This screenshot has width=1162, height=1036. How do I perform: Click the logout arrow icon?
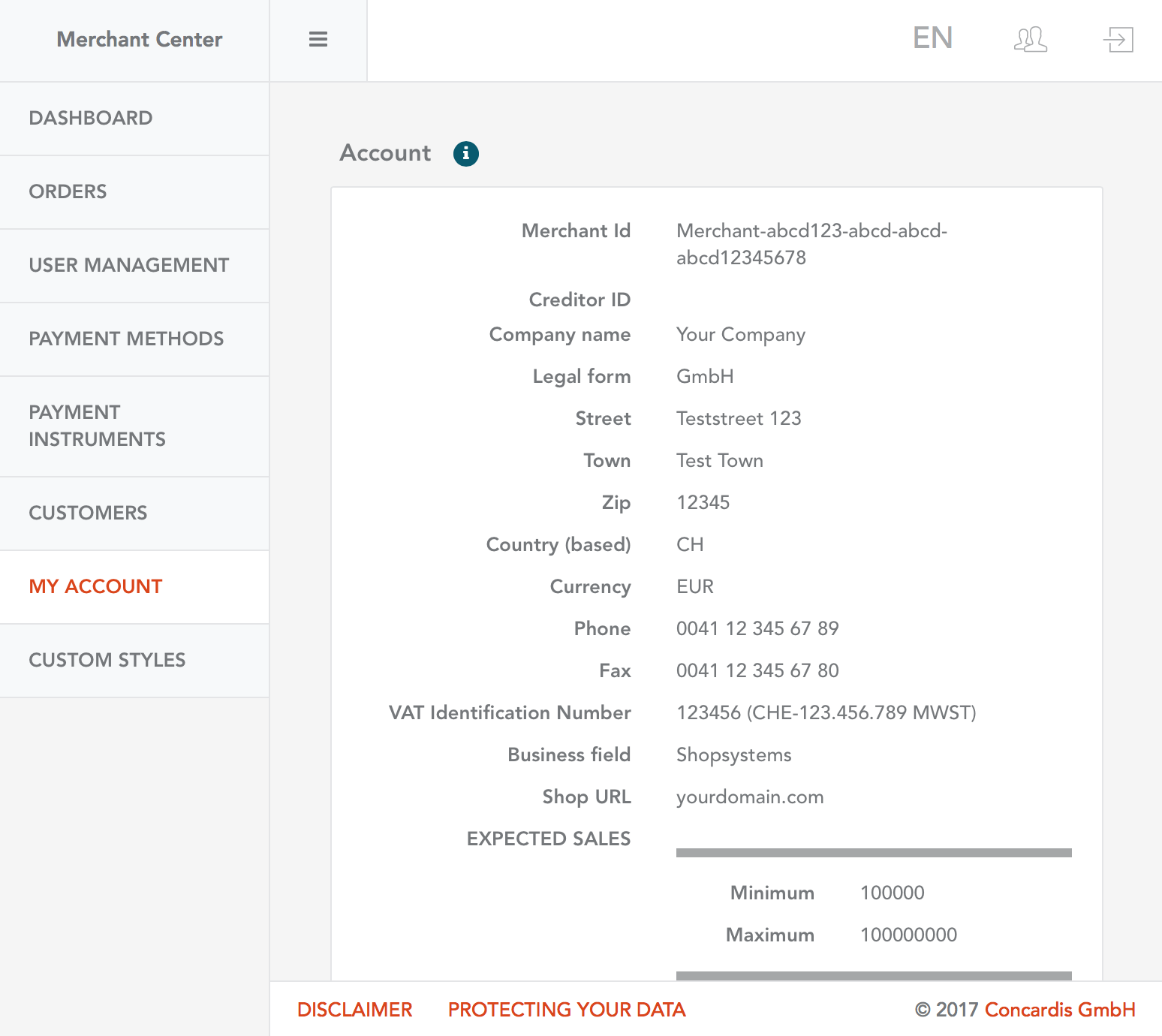[1118, 39]
